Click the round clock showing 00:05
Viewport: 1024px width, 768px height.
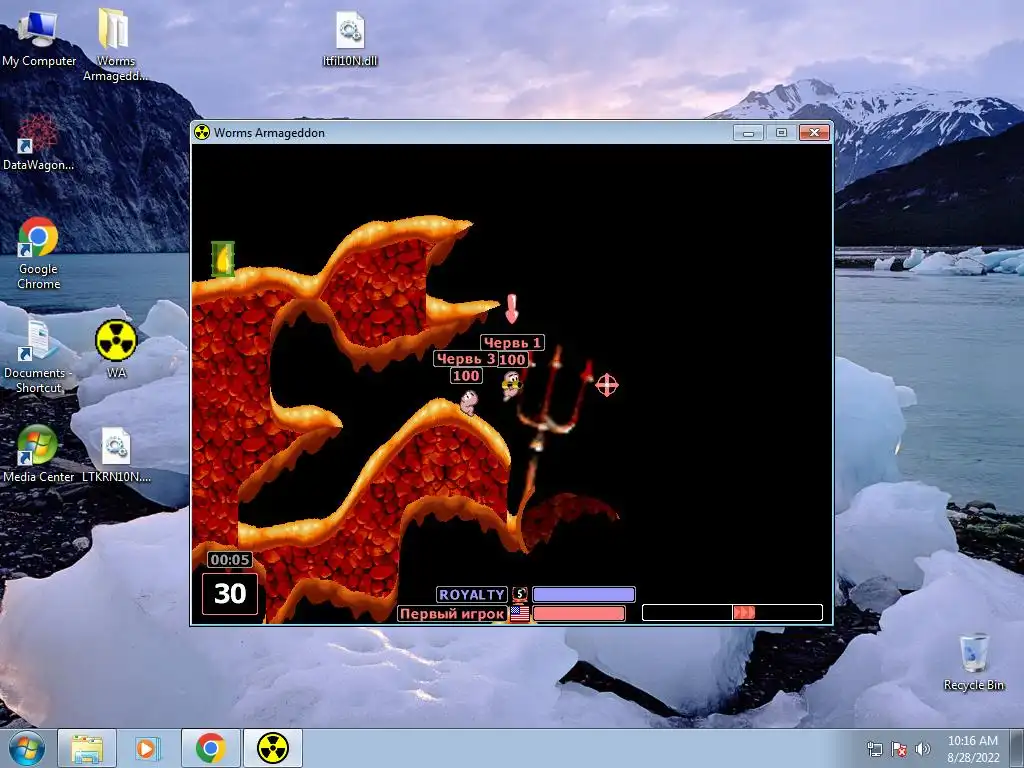230,560
